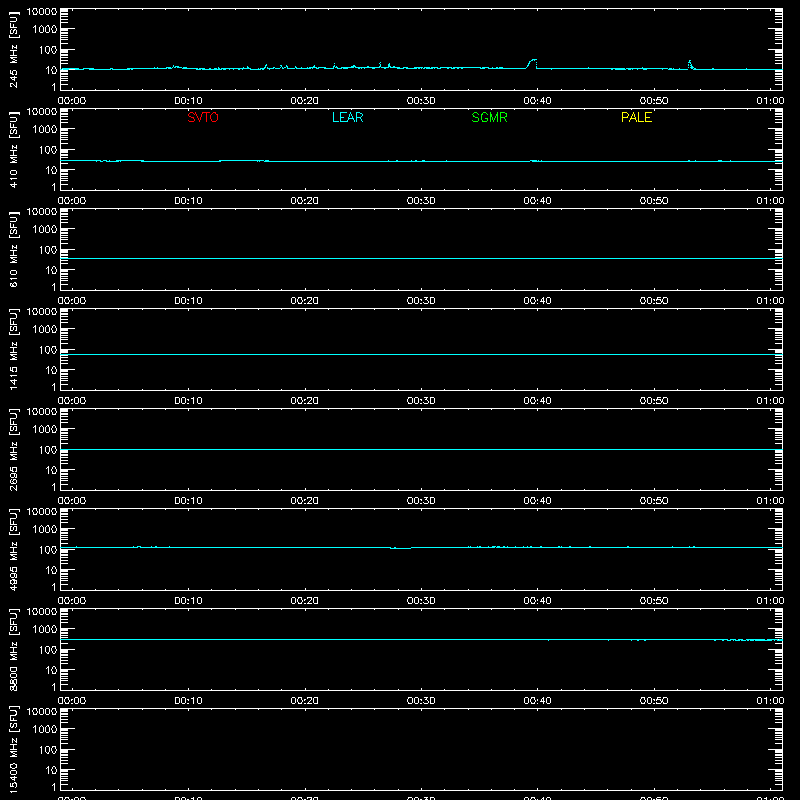Click the noisy end of the 8800 MHz line
The width and height of the screenshot is (800, 800).
click(x=748, y=640)
